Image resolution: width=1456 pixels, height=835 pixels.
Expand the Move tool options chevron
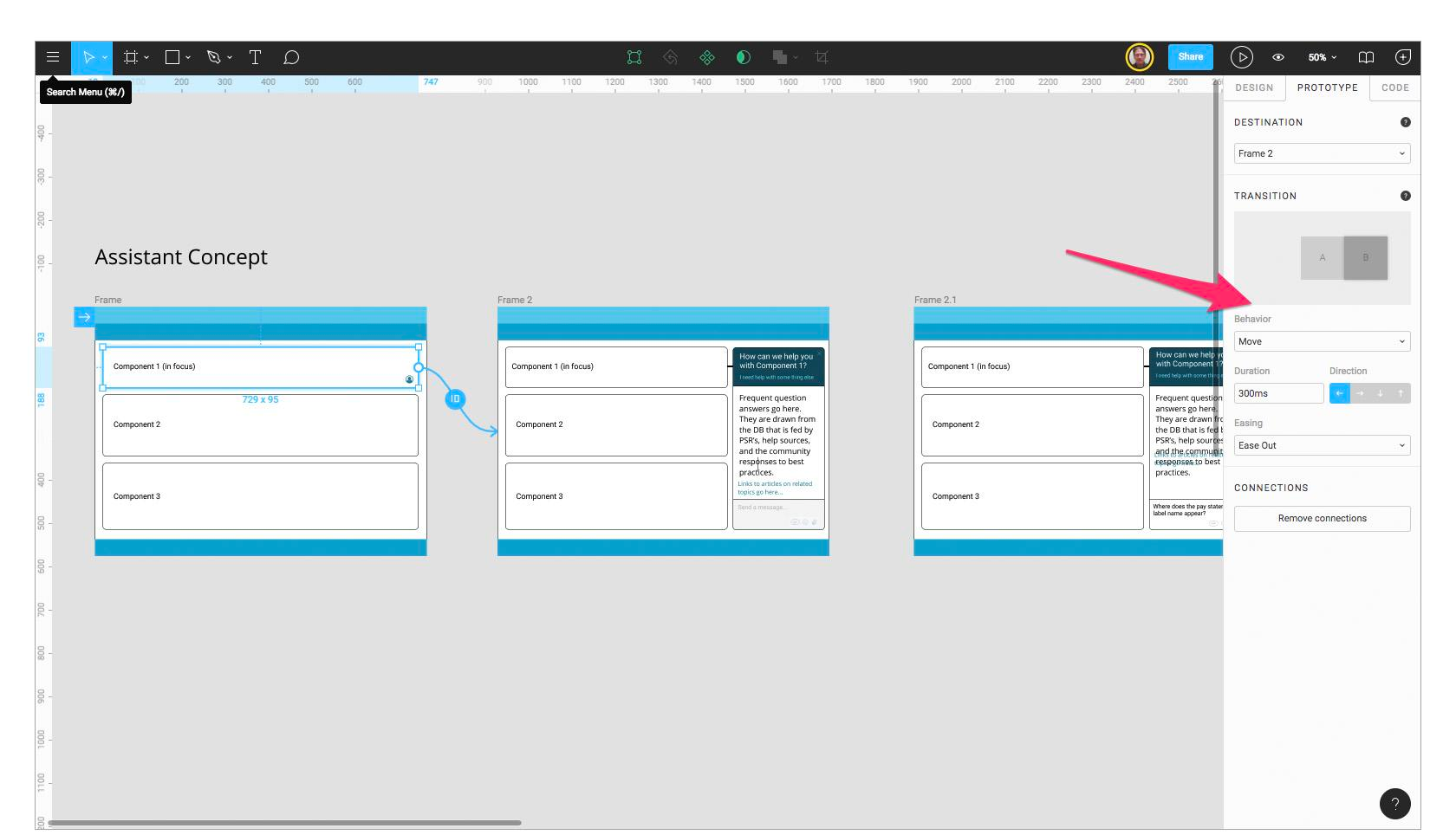[105, 57]
